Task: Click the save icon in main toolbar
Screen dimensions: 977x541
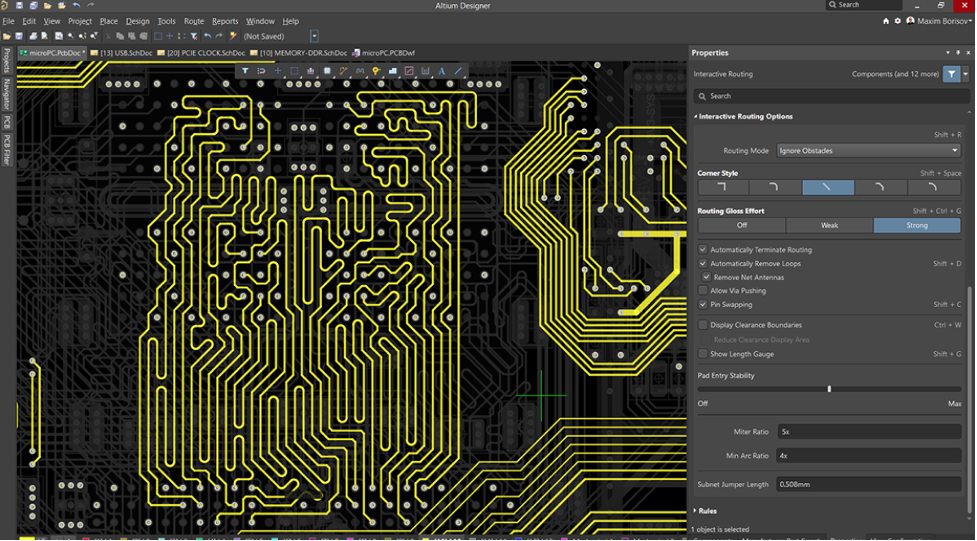Action: [x=19, y=36]
